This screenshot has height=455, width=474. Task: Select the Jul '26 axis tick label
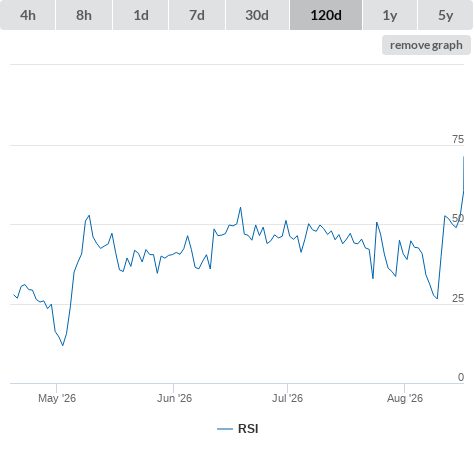(287, 398)
